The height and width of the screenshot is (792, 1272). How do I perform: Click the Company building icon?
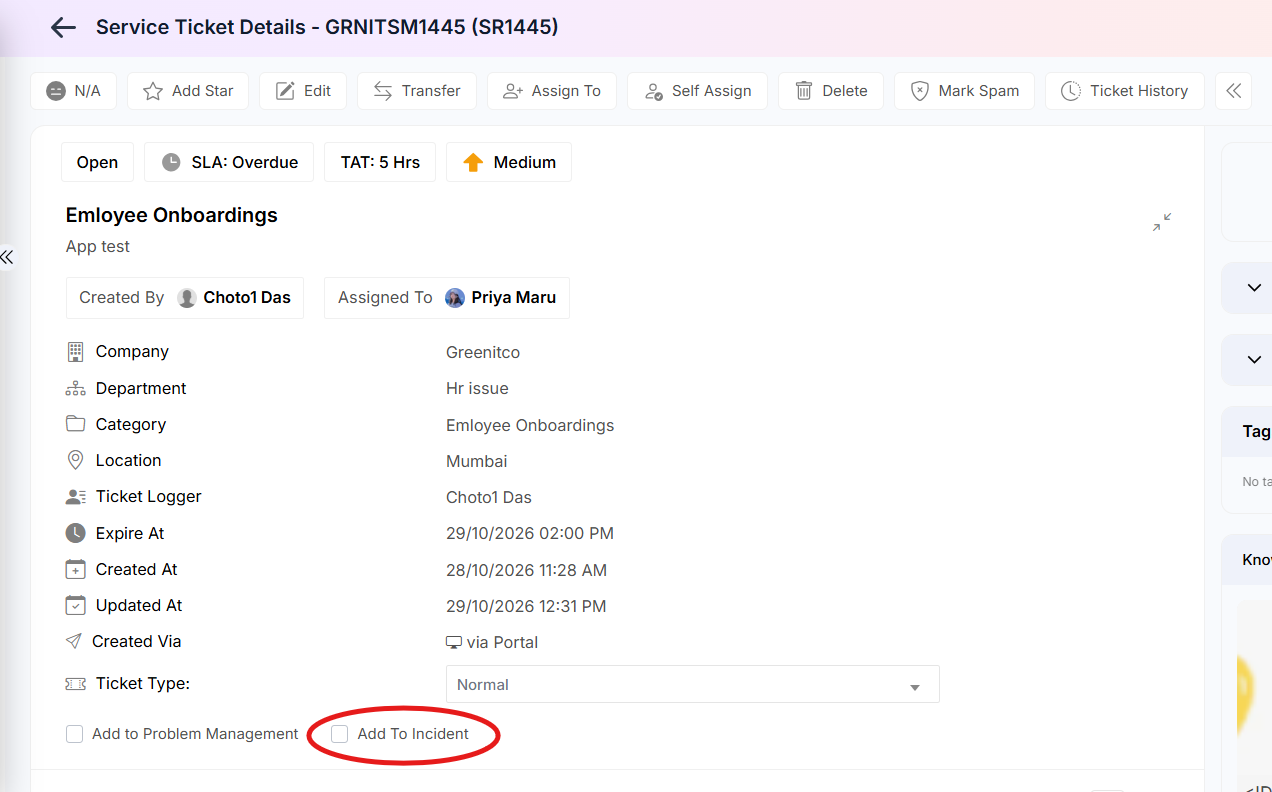click(75, 352)
